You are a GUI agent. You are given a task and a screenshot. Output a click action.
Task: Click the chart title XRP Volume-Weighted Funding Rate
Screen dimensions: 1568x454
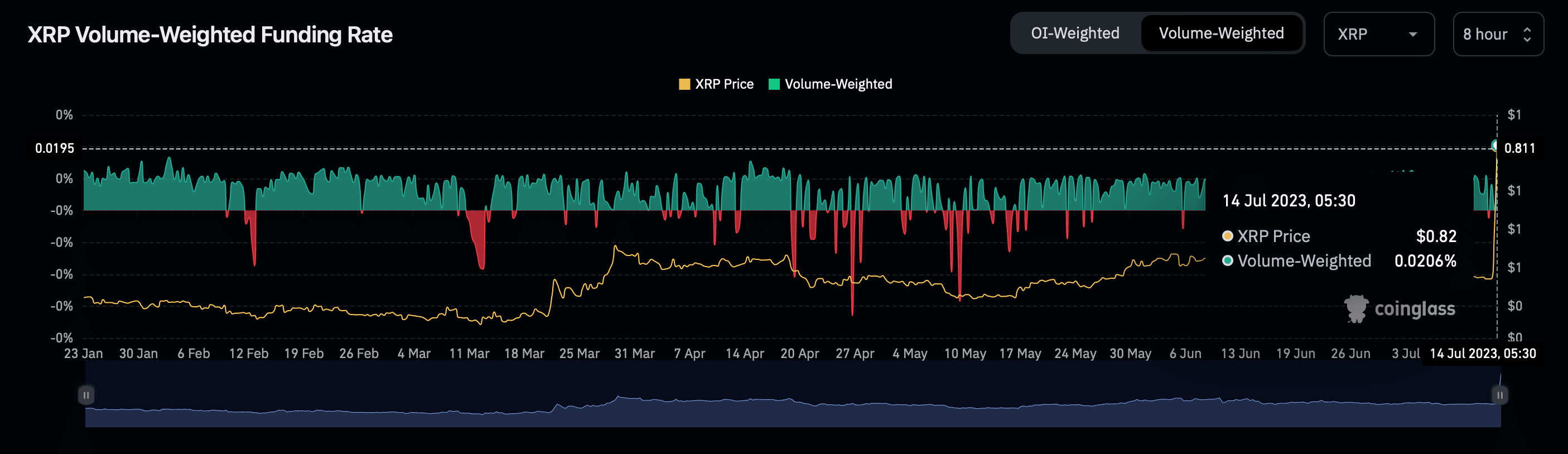[x=210, y=35]
